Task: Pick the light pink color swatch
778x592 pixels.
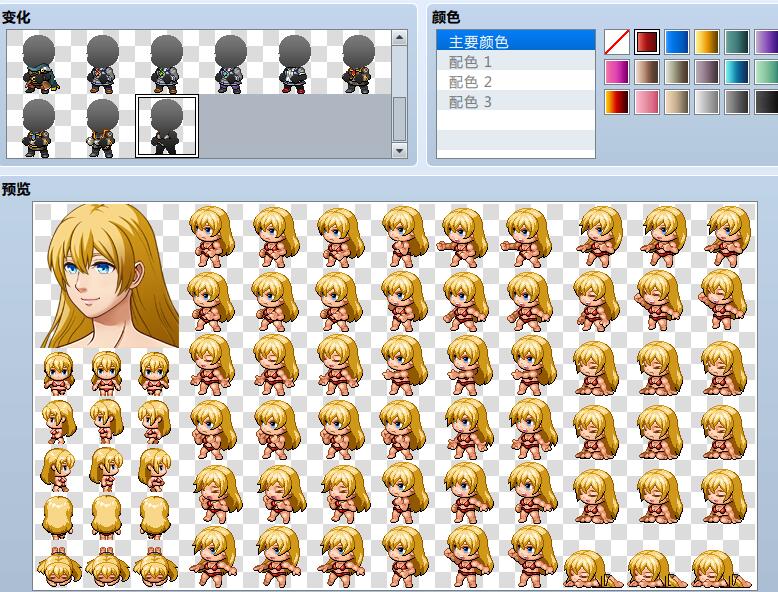Action: 647,101
